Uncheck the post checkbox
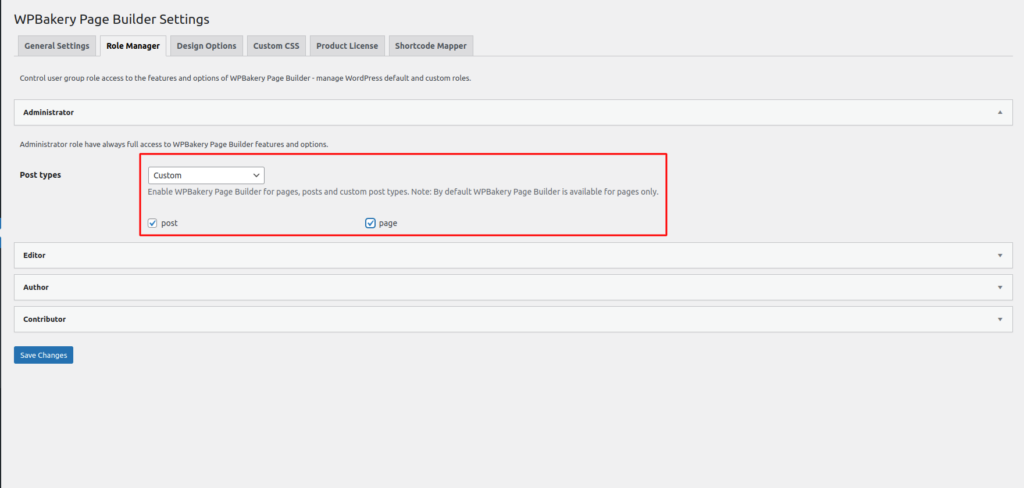Viewport: 1024px width, 488px height. tap(153, 223)
